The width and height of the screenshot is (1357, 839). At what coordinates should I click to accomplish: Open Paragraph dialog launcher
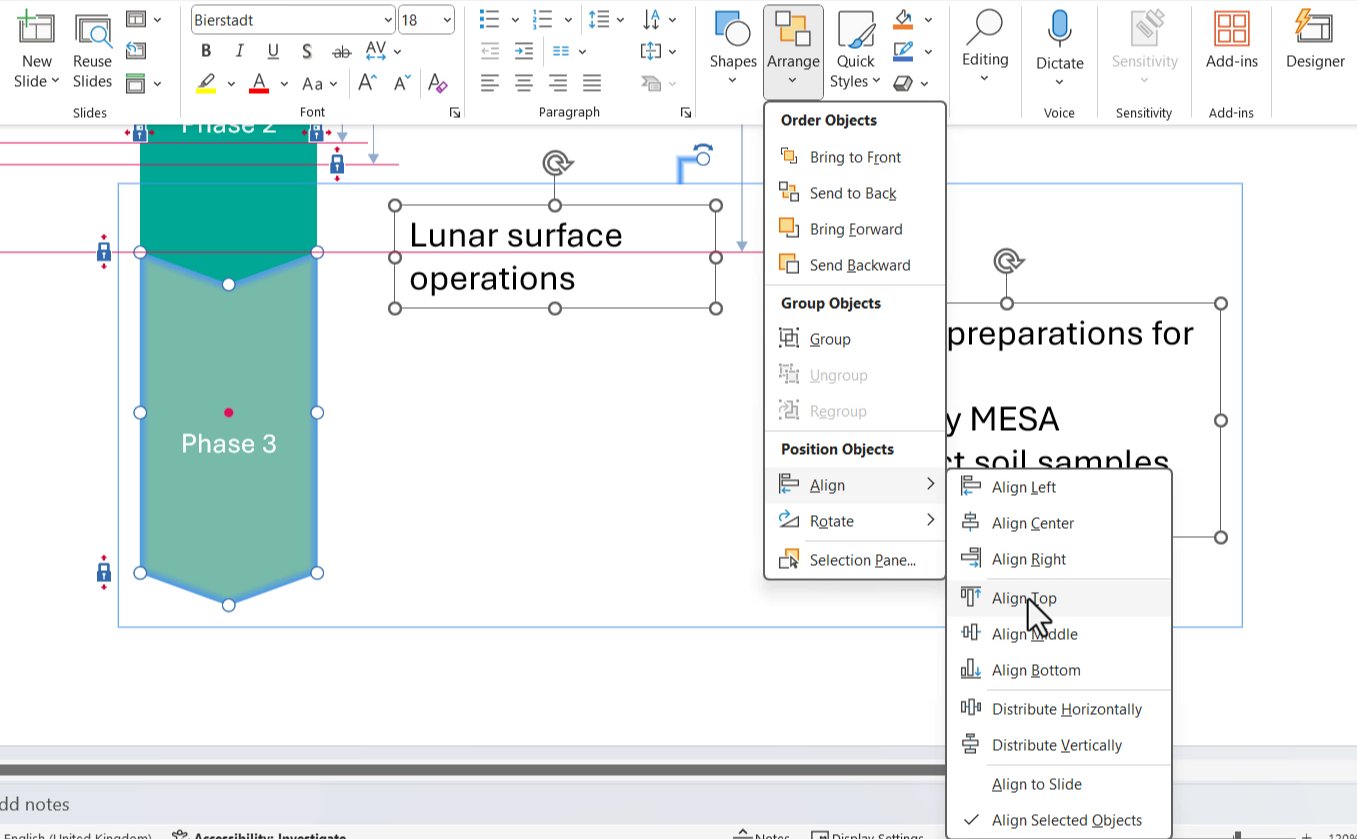tap(686, 113)
